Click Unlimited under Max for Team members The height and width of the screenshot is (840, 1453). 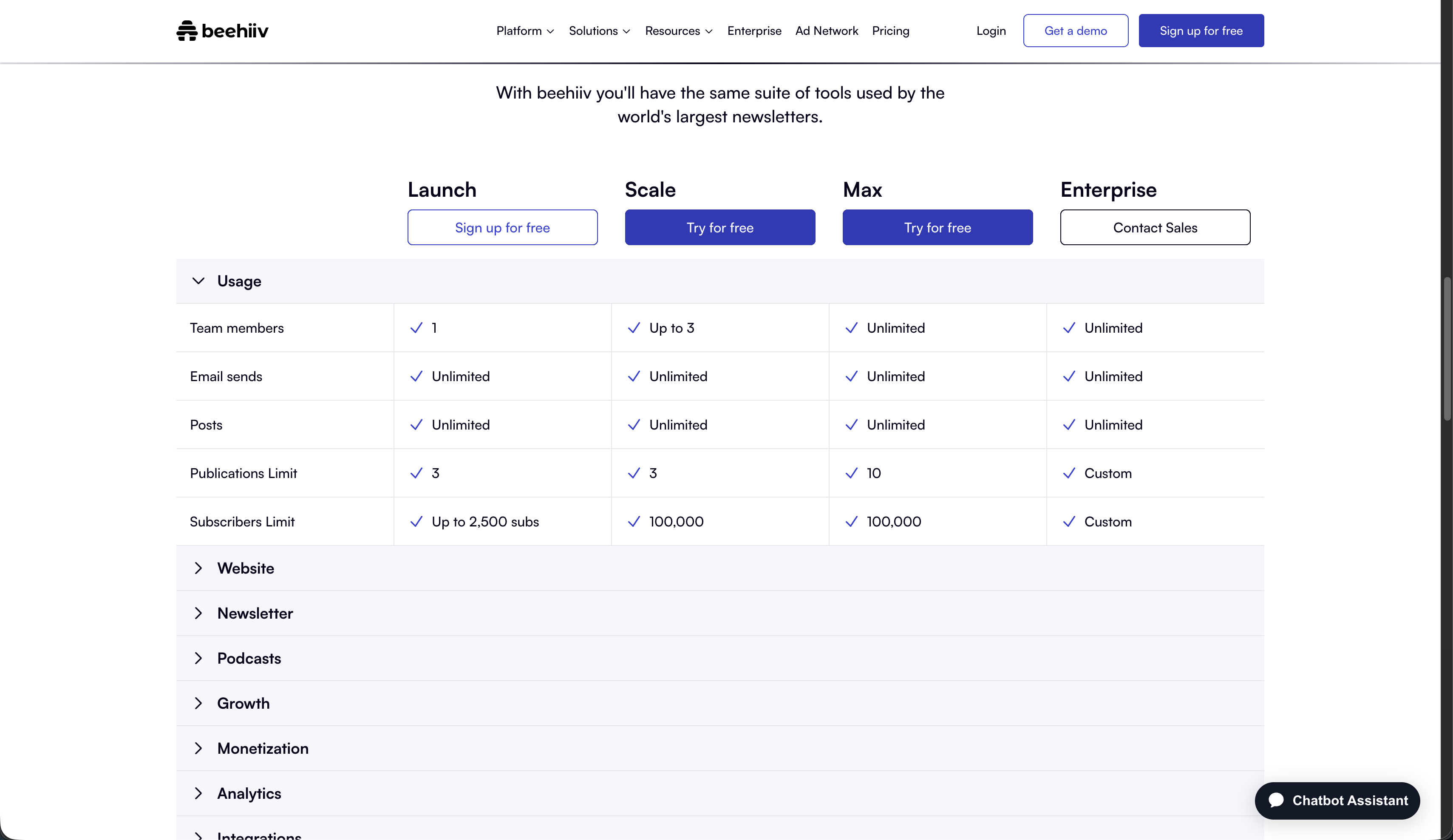(x=895, y=328)
